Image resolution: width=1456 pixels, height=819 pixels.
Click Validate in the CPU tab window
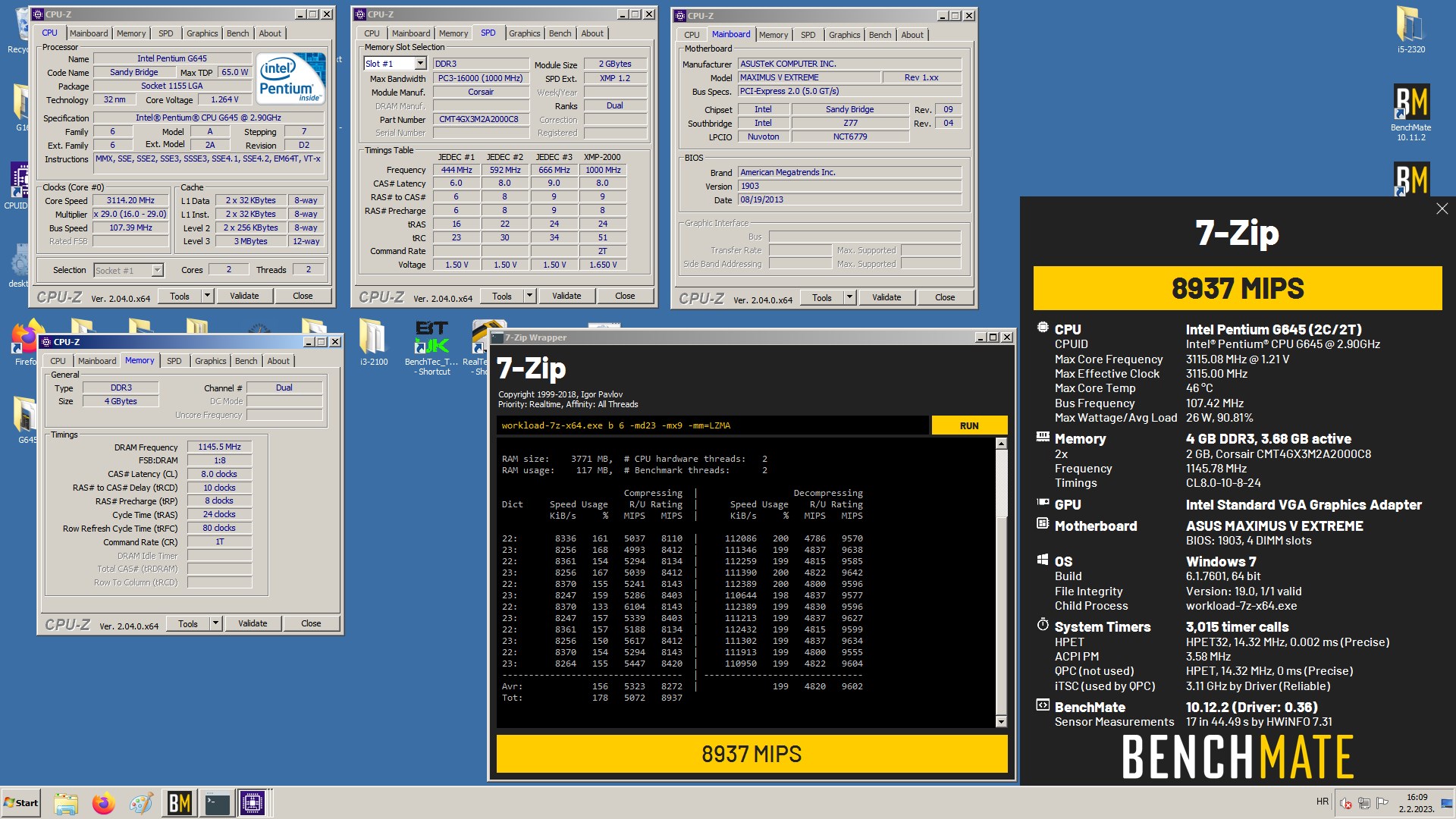tap(244, 296)
